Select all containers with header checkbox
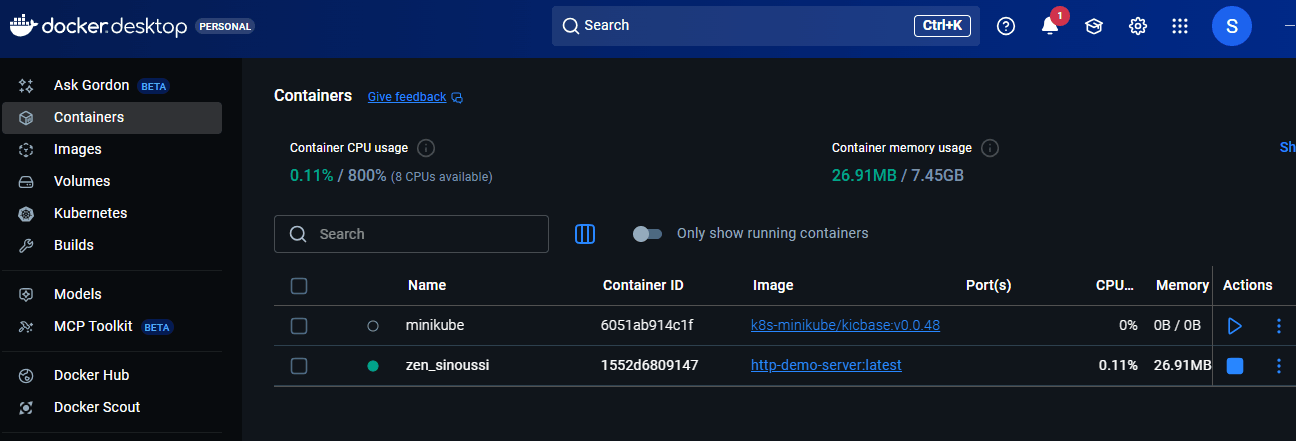Image resolution: width=1296 pixels, height=441 pixels. click(298, 286)
